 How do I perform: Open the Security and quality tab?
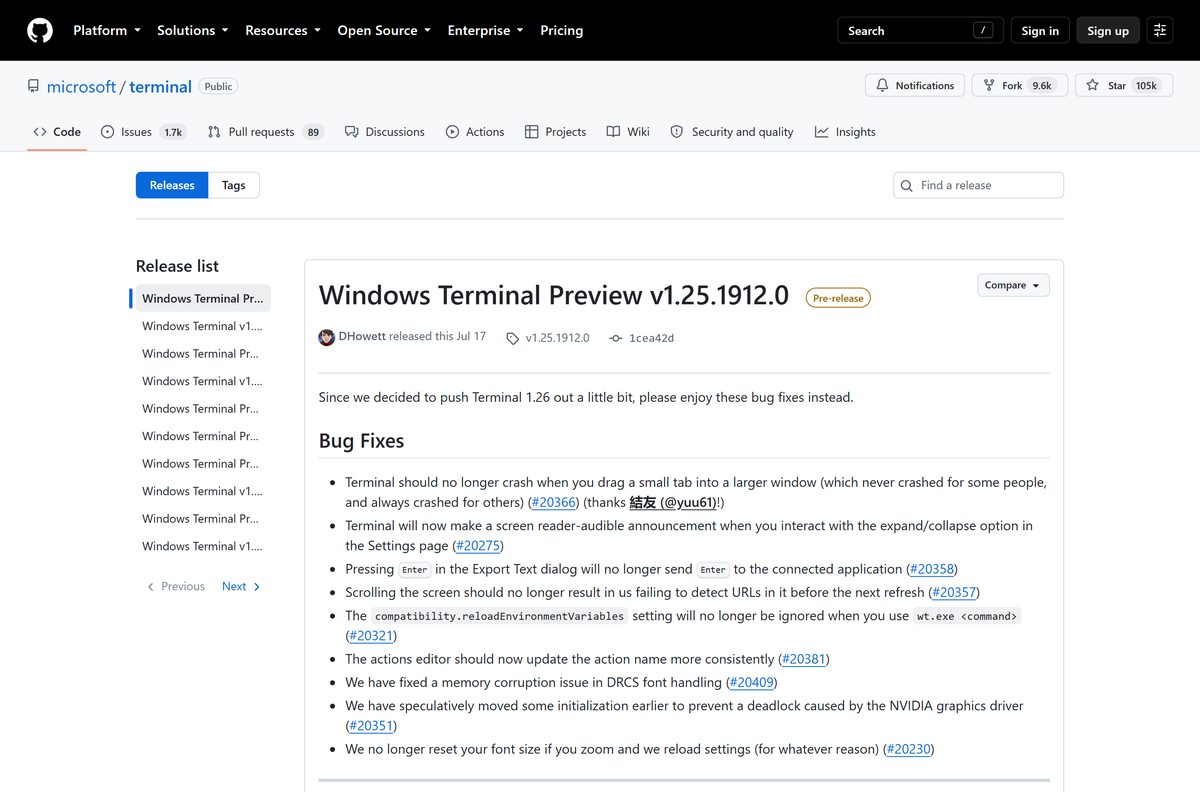click(x=731, y=132)
